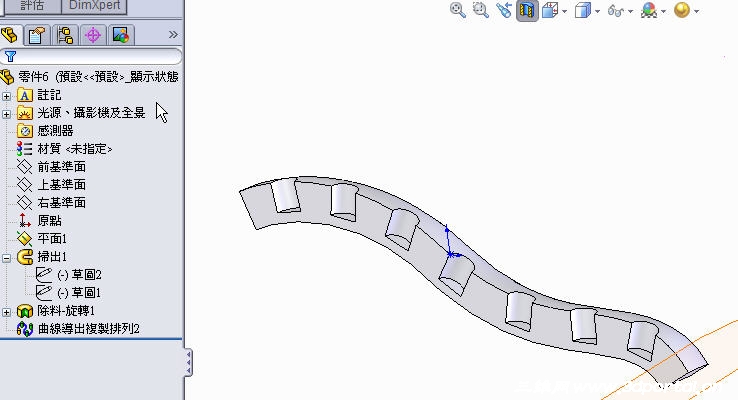Select the (-) 草圖2 sketch
Viewport: 738px width, 400px height.
[79, 274]
